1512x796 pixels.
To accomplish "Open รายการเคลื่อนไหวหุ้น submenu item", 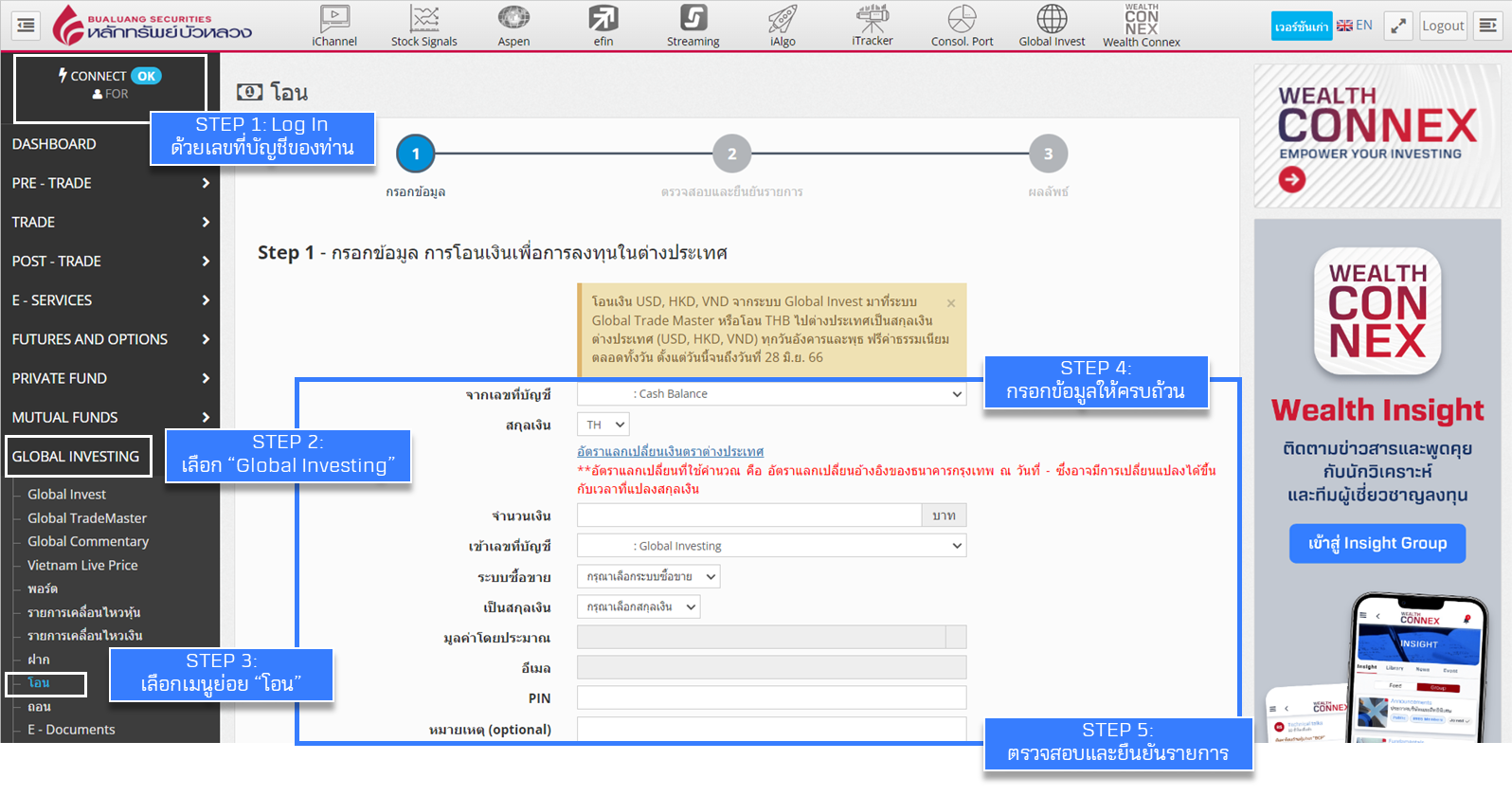I will click(83, 612).
